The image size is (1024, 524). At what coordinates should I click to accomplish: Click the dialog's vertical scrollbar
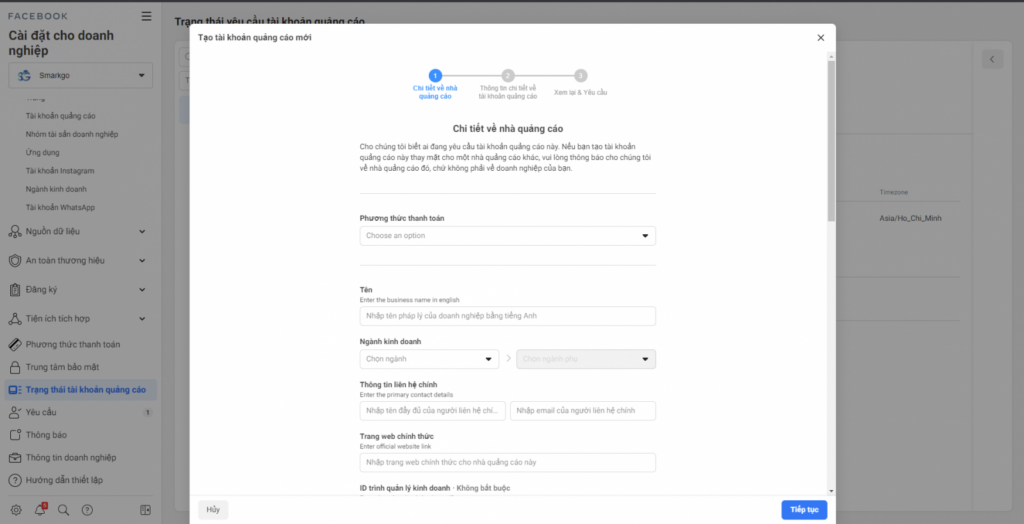[831, 140]
